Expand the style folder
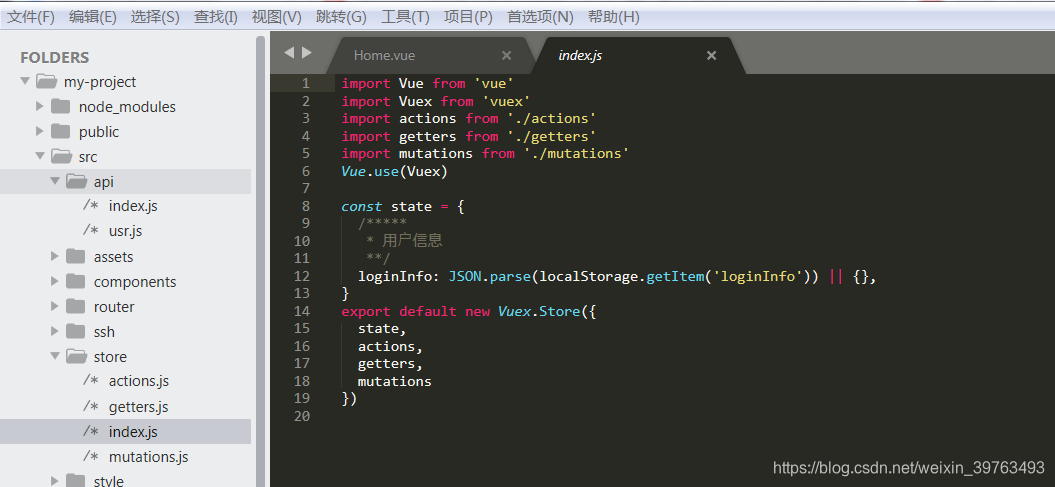 pos(55,480)
